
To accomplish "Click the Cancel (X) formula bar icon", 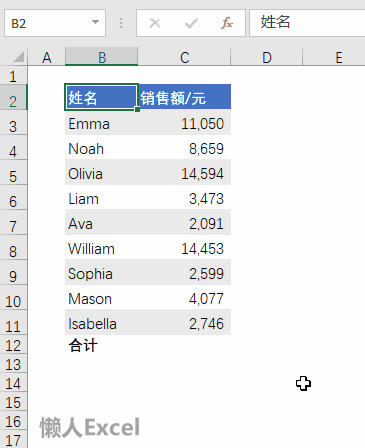I will pyautogui.click(x=155, y=23).
